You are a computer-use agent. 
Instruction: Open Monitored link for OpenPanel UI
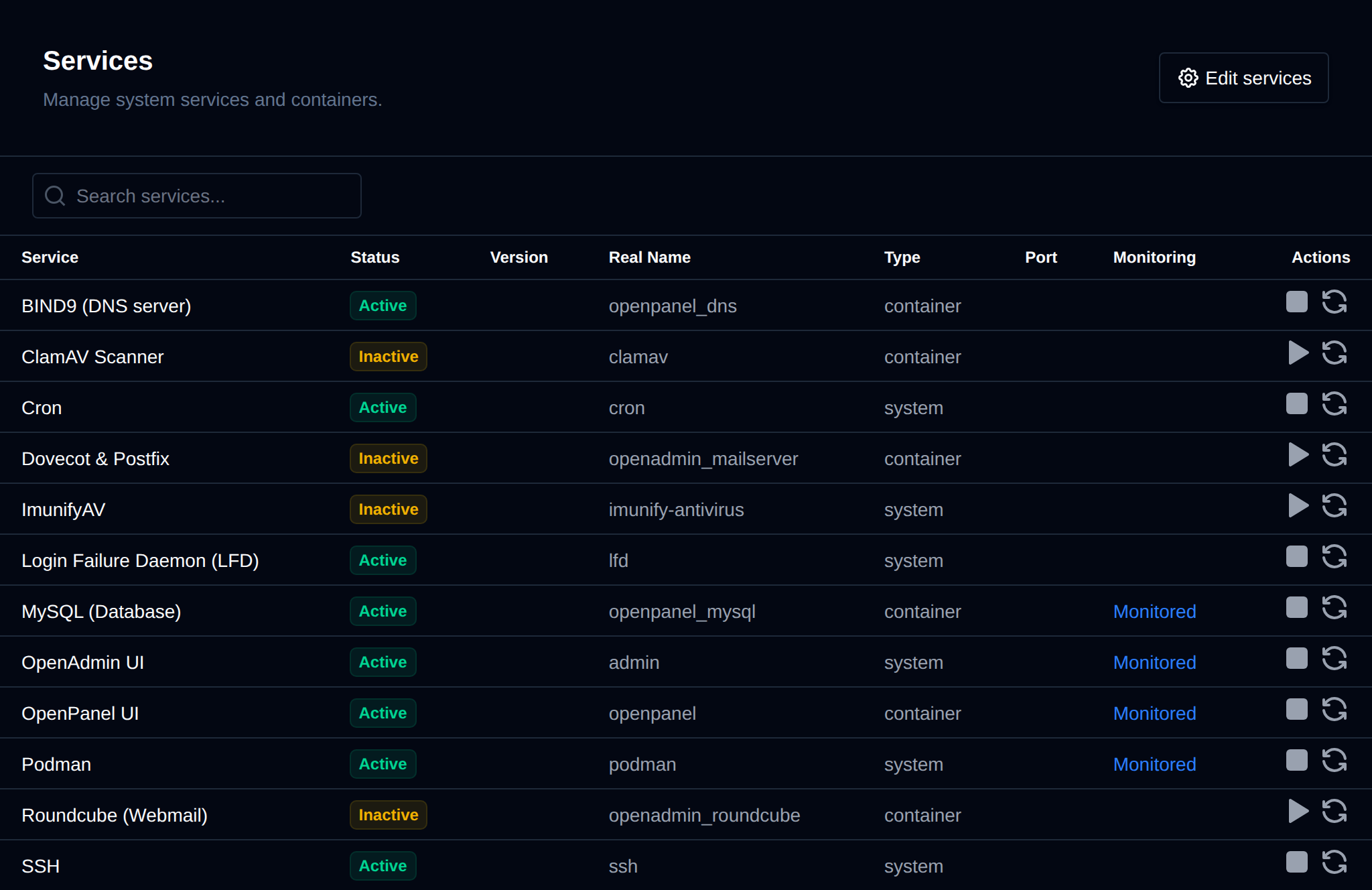pos(1154,713)
